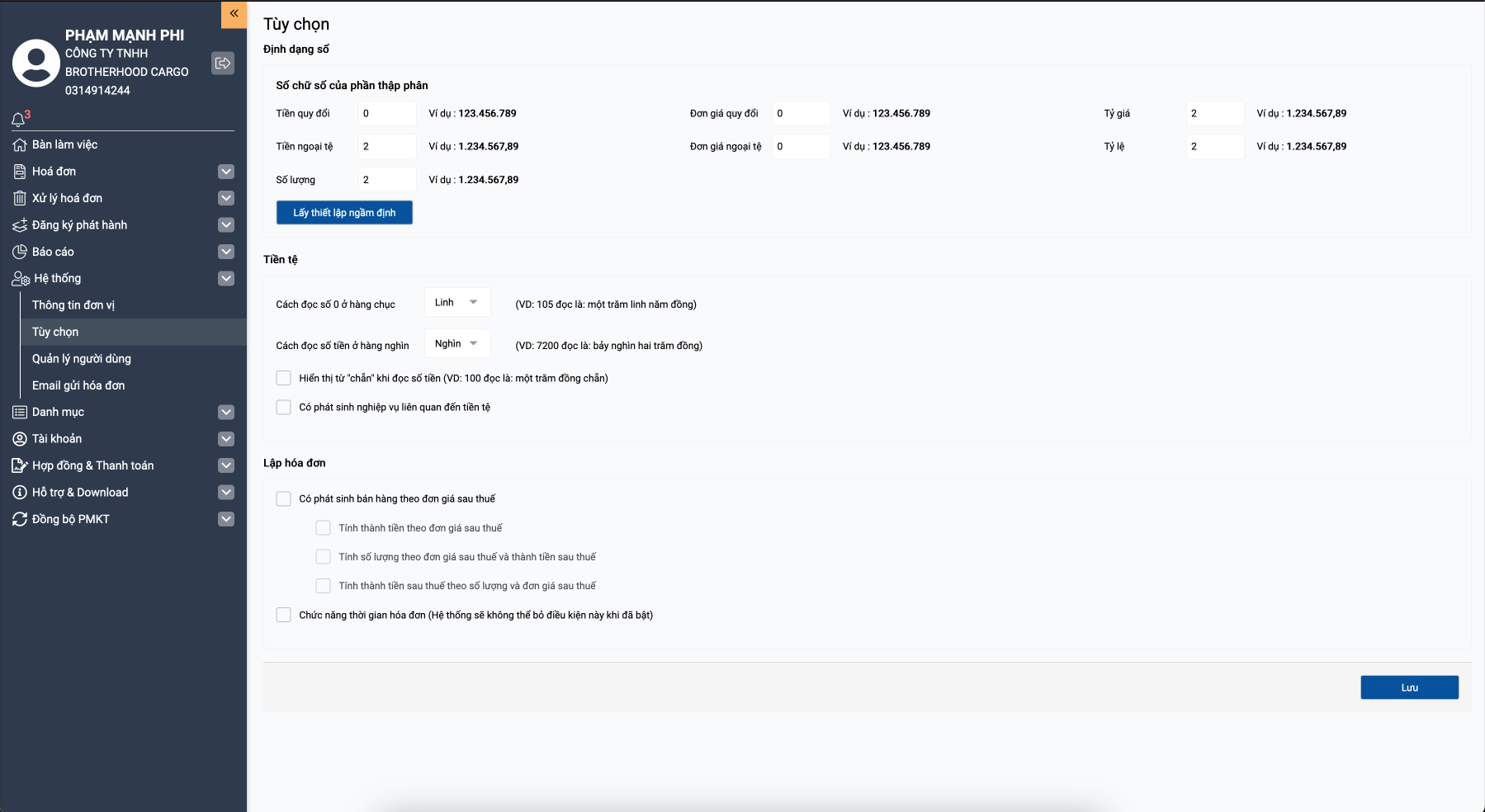Collapse the sidebar with double-chevron icon
This screenshot has width=1485, height=812.
tap(234, 14)
